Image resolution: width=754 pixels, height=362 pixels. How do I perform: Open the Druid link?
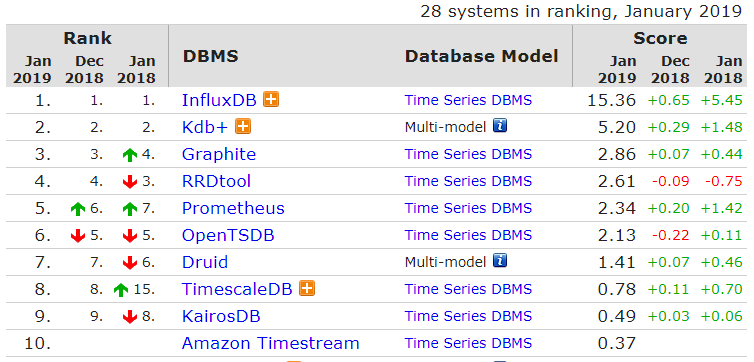(x=205, y=262)
